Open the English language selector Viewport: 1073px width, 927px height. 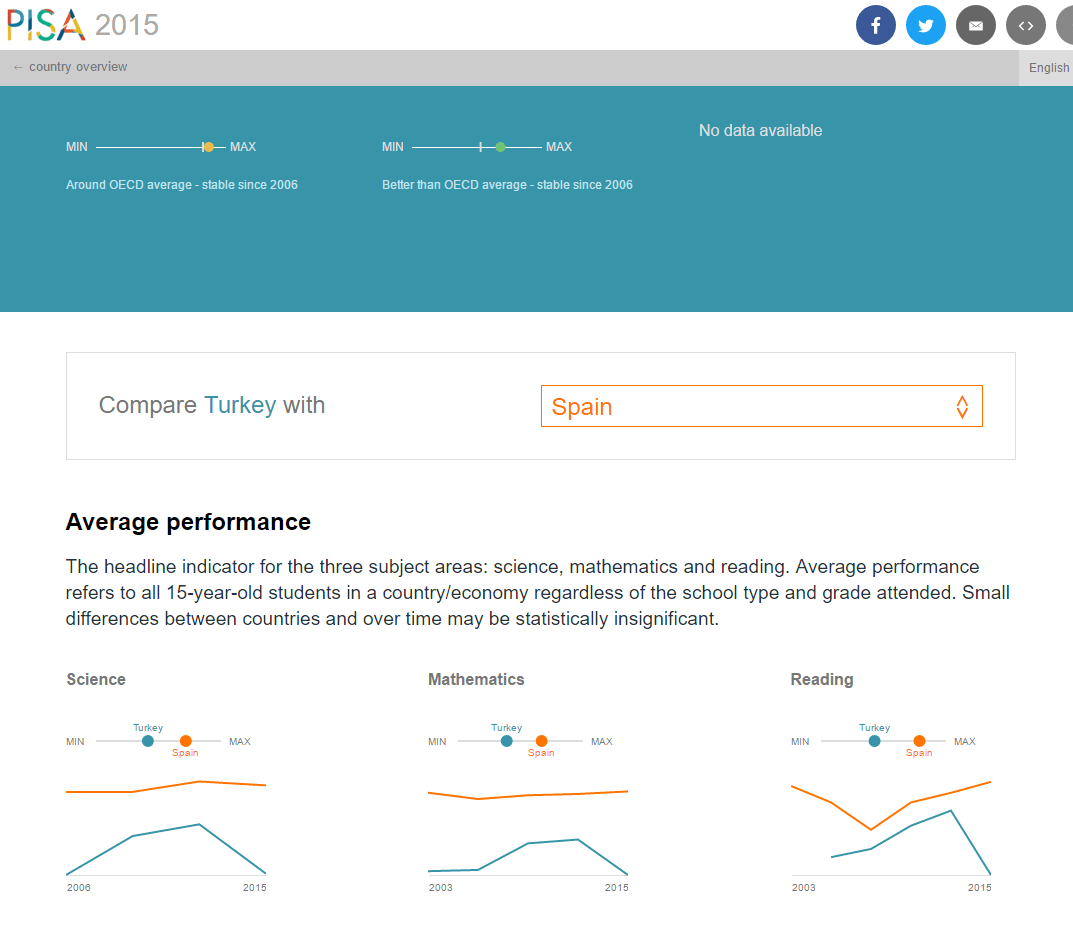tap(1048, 68)
